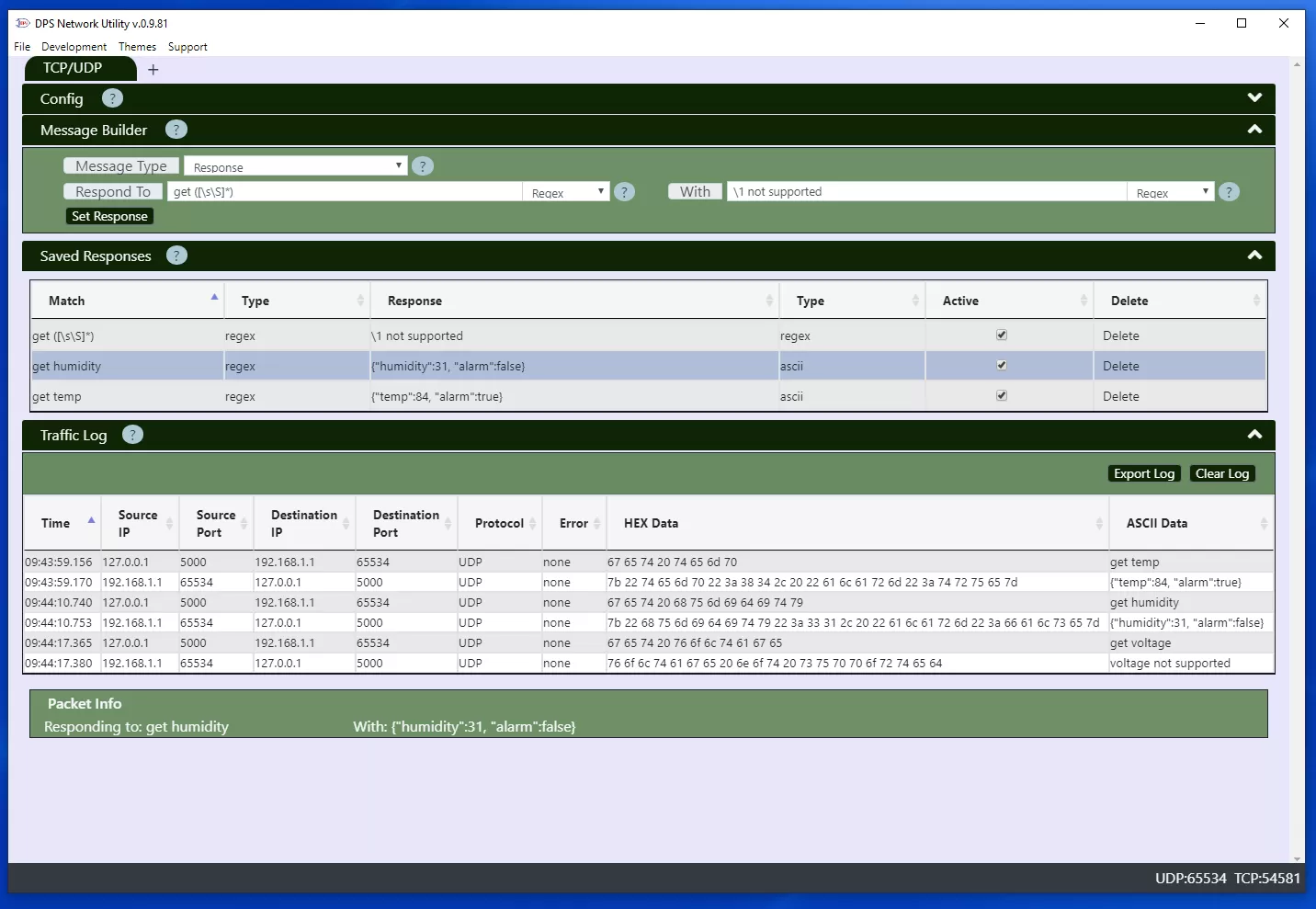Open the Themes menu
The height and width of the screenshot is (909, 1316).
pos(137,47)
